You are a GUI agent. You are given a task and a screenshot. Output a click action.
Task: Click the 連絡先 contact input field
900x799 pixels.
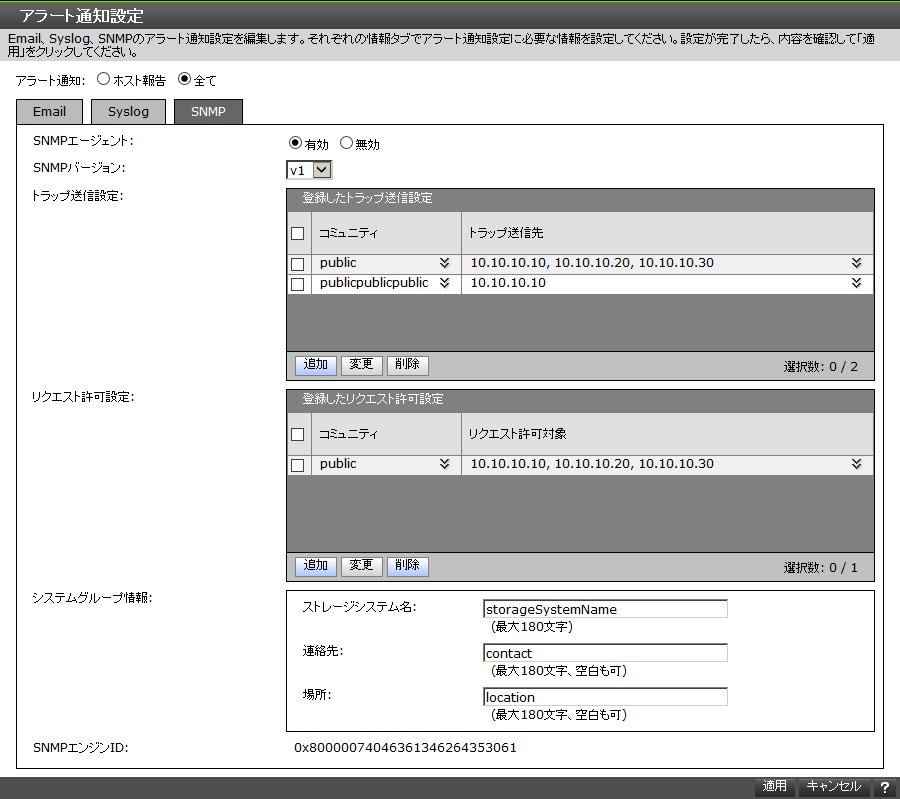[x=605, y=653]
